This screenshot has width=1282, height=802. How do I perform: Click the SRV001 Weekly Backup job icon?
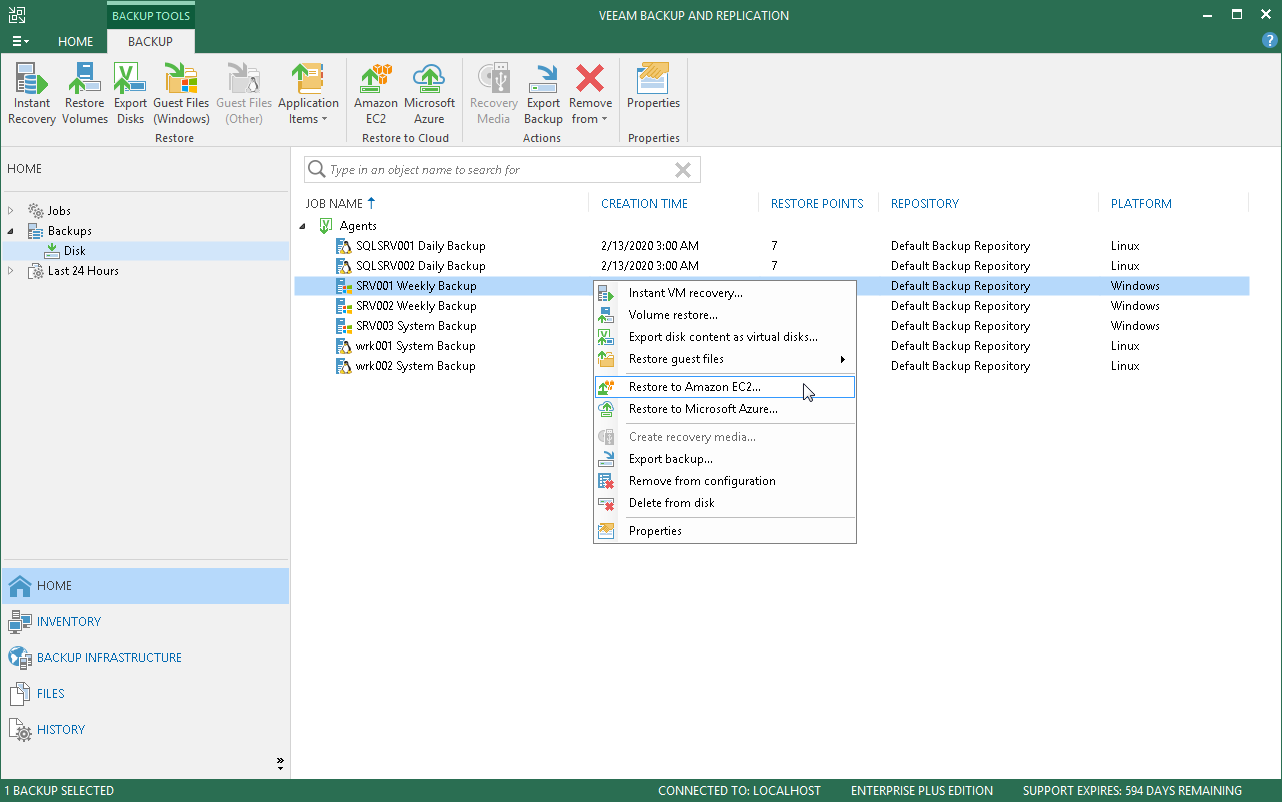(344, 286)
